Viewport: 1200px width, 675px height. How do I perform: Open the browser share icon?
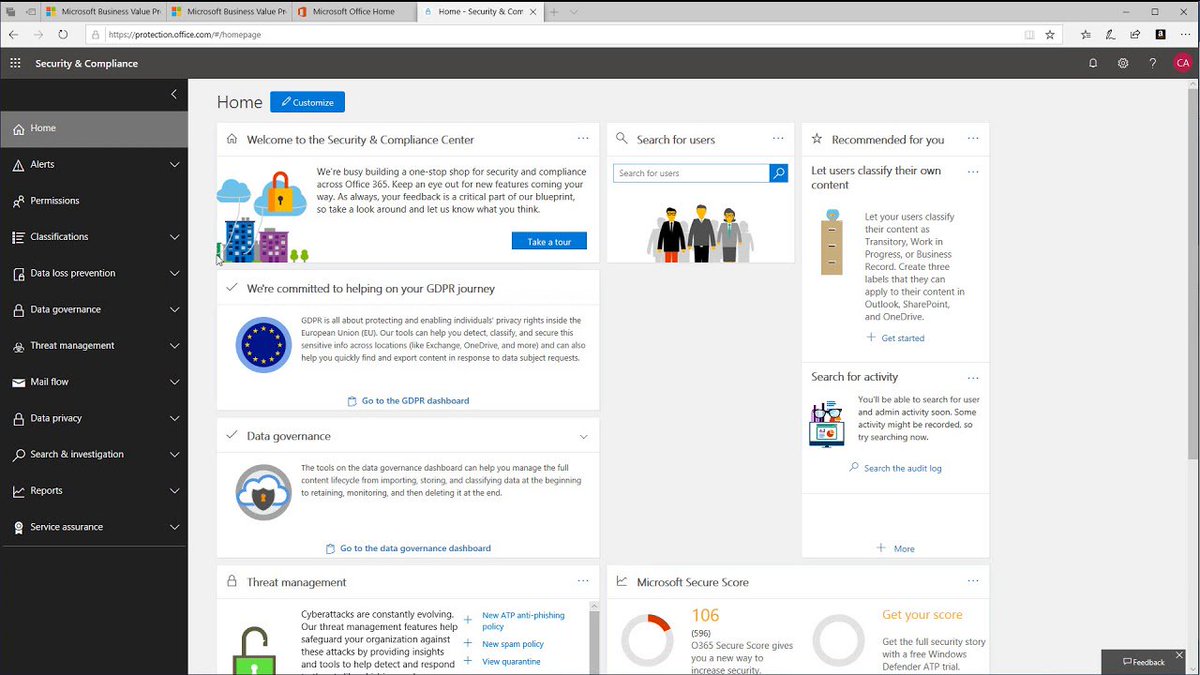tap(1135, 34)
